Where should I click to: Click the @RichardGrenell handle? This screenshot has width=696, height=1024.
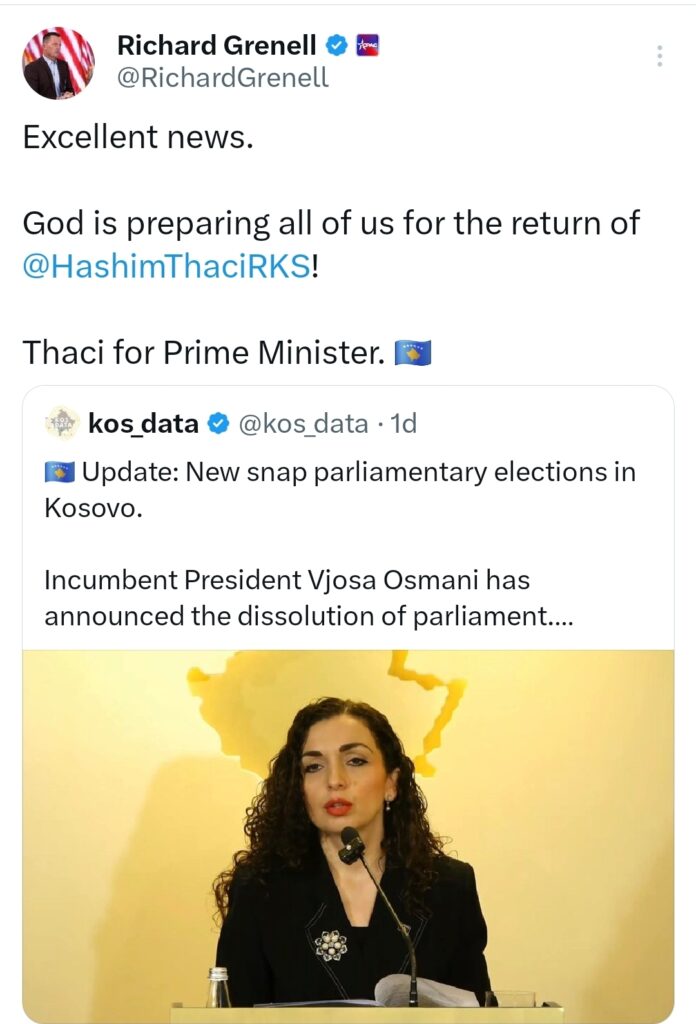(222, 78)
